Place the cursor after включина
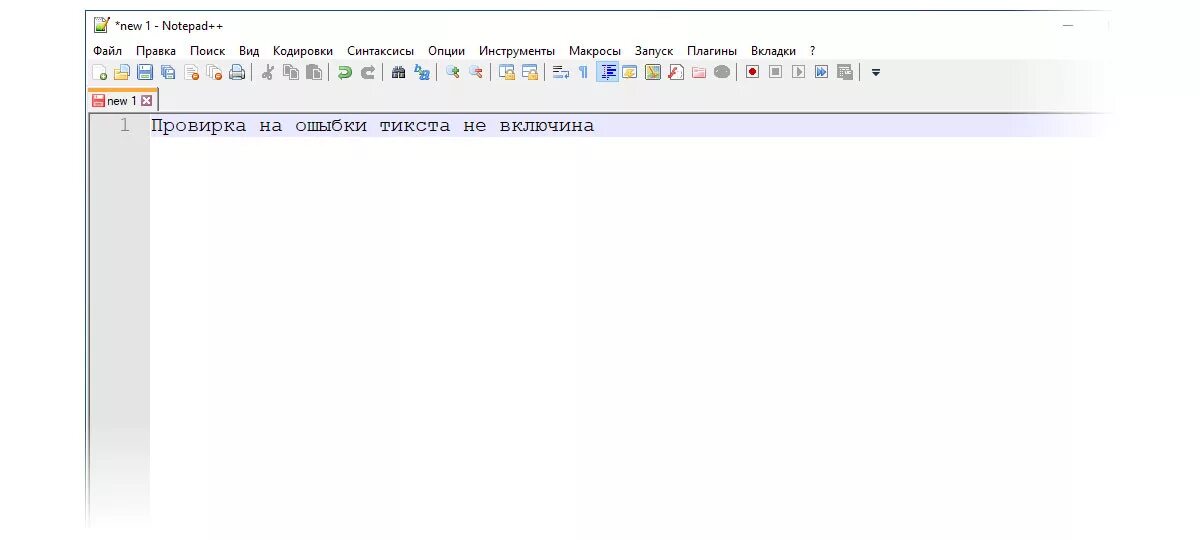Screen dimensions: 1200x540 (596, 126)
